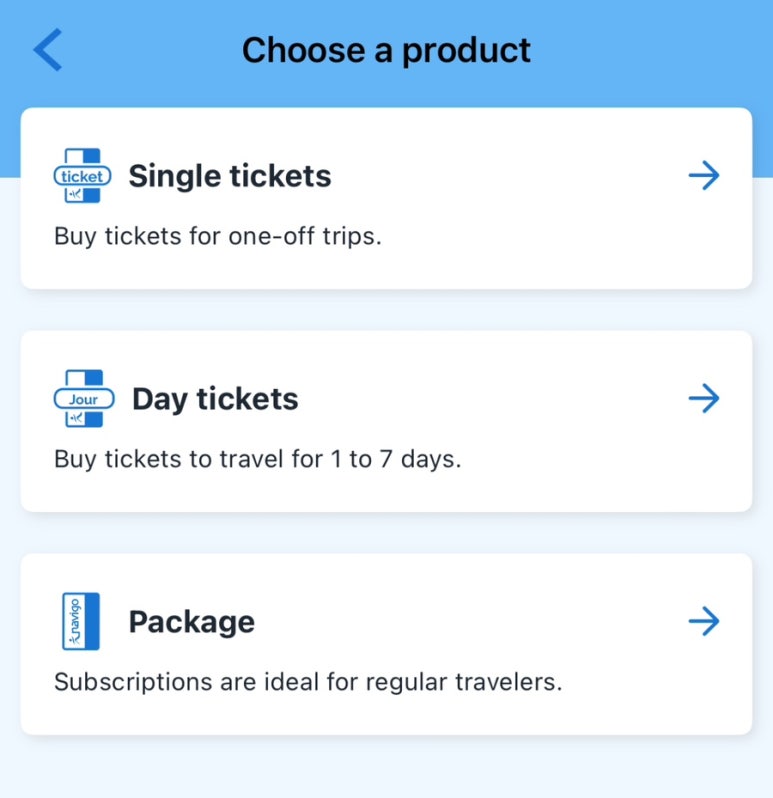Screen dimensions: 773x798
Task: Tap the word "Jour" inside day icon
Action: coord(83,400)
